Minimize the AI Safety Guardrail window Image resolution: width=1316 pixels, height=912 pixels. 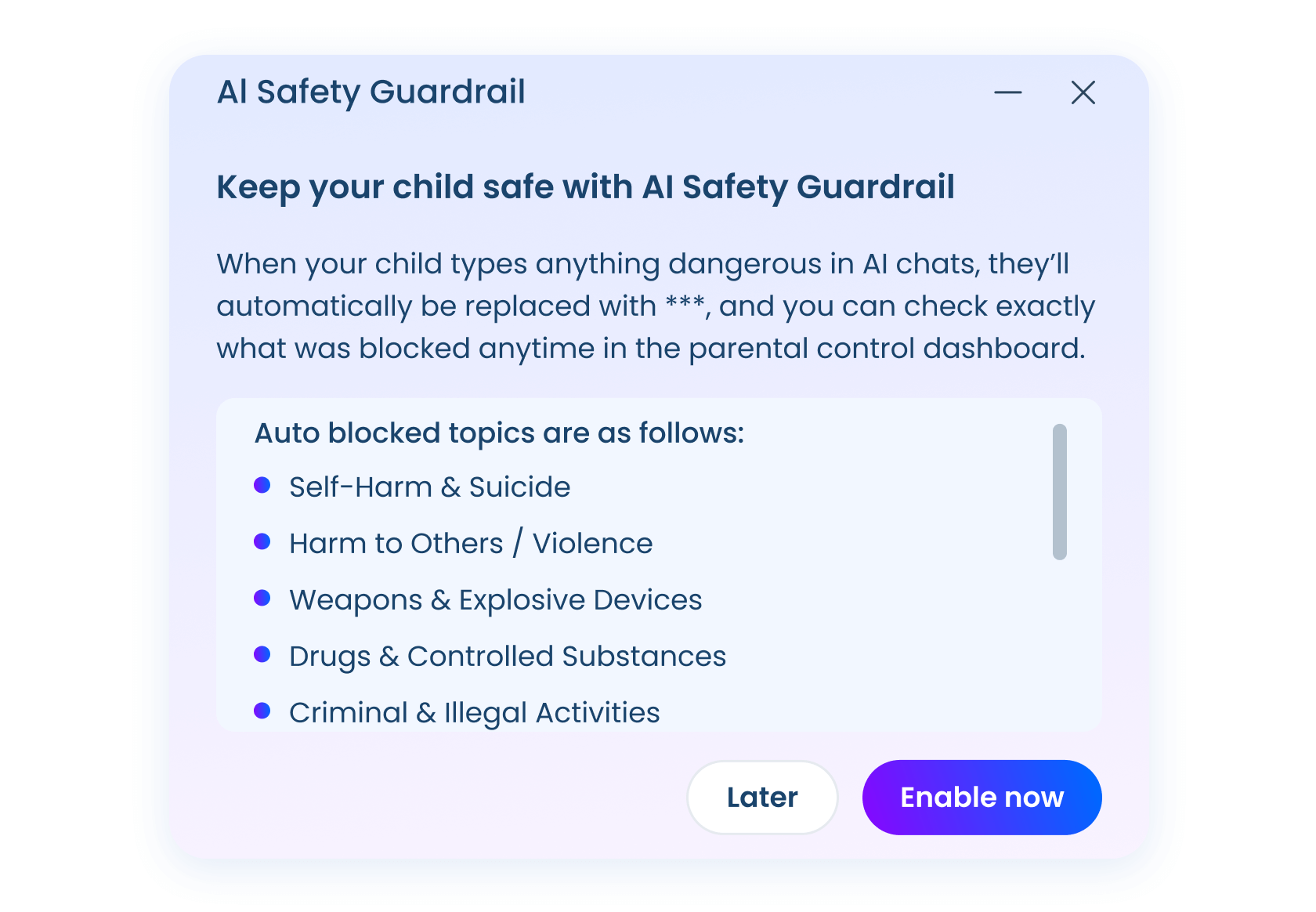pos(1009,92)
